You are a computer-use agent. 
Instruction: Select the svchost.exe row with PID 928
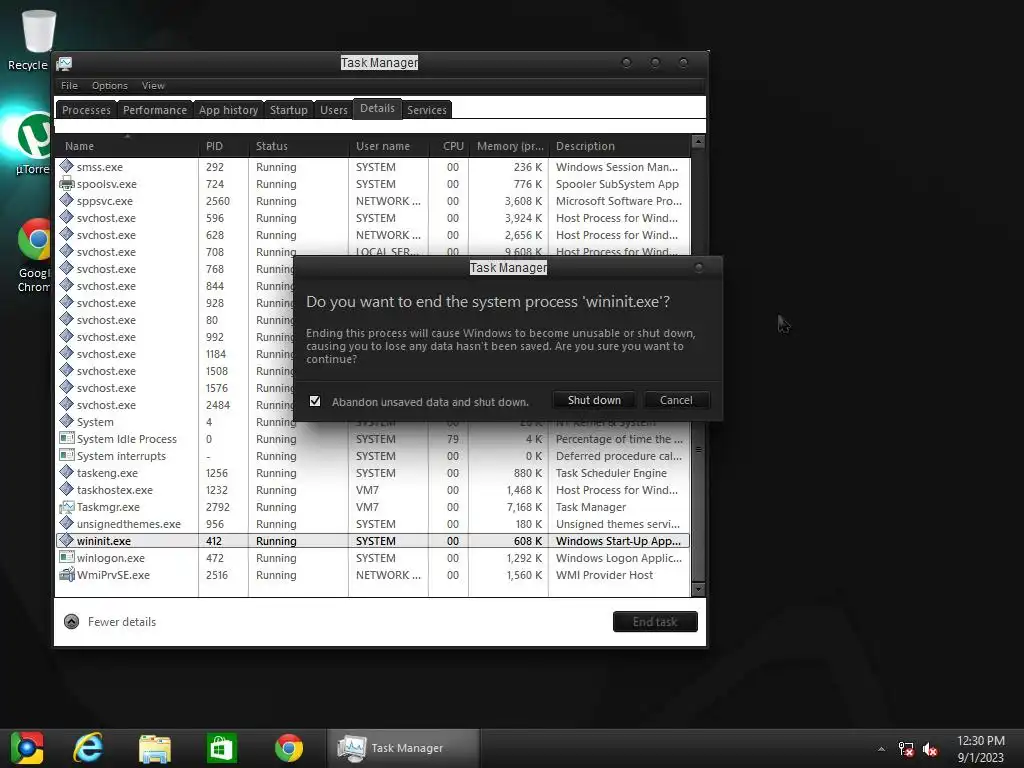pos(176,303)
